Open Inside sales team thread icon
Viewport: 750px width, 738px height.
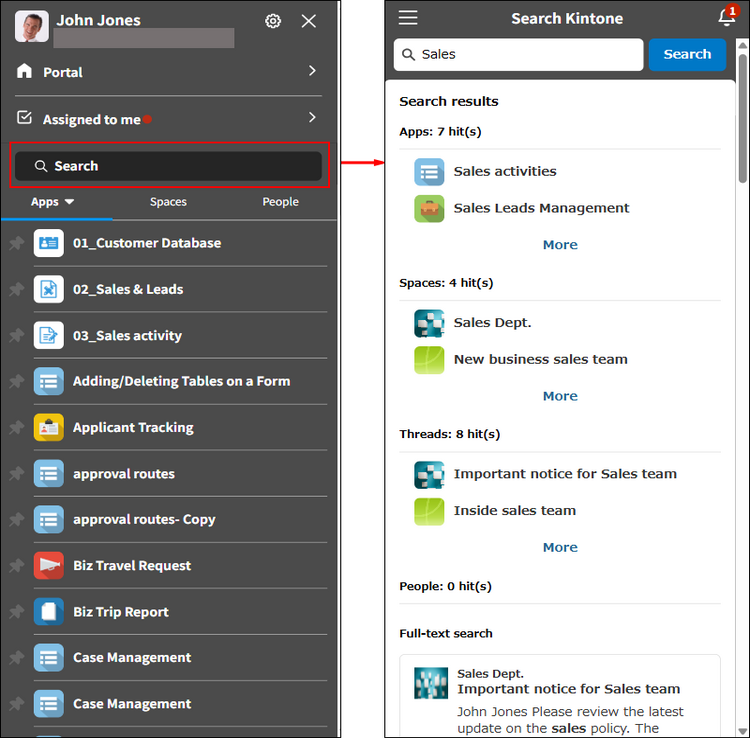click(429, 511)
